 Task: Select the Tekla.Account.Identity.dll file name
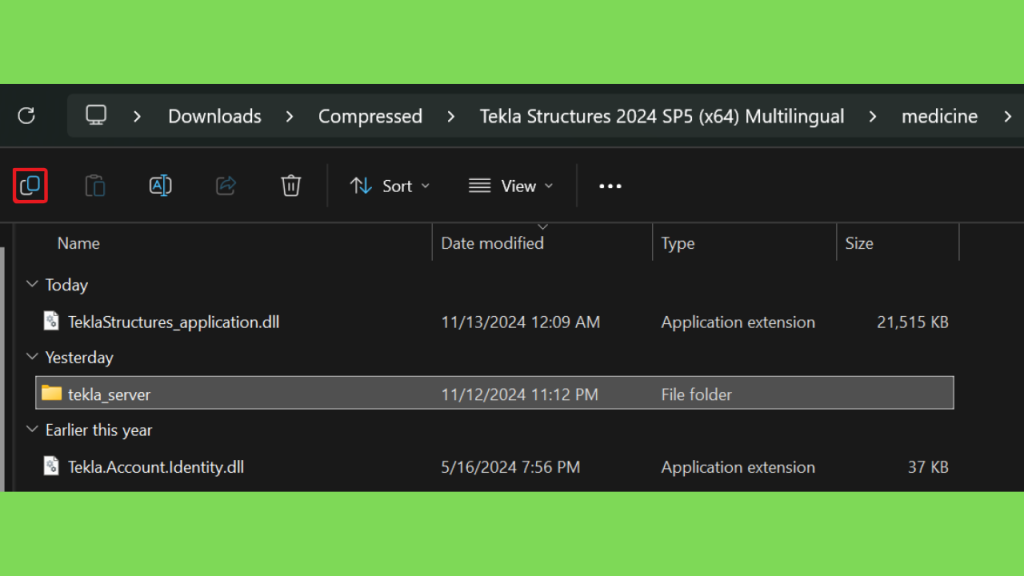156,467
